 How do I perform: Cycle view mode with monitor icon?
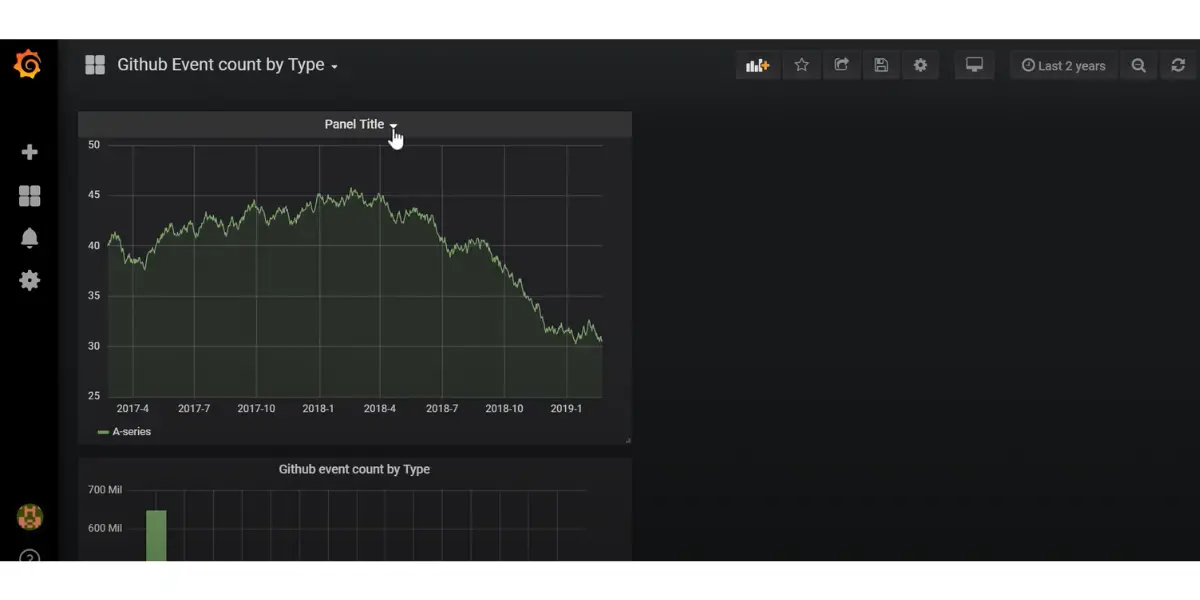coord(974,65)
